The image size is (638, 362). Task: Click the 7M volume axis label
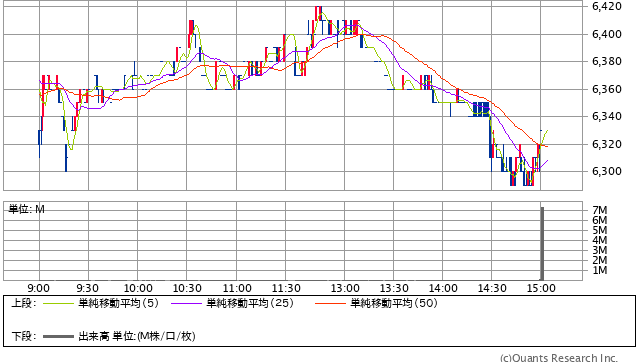pyautogui.click(x=600, y=210)
